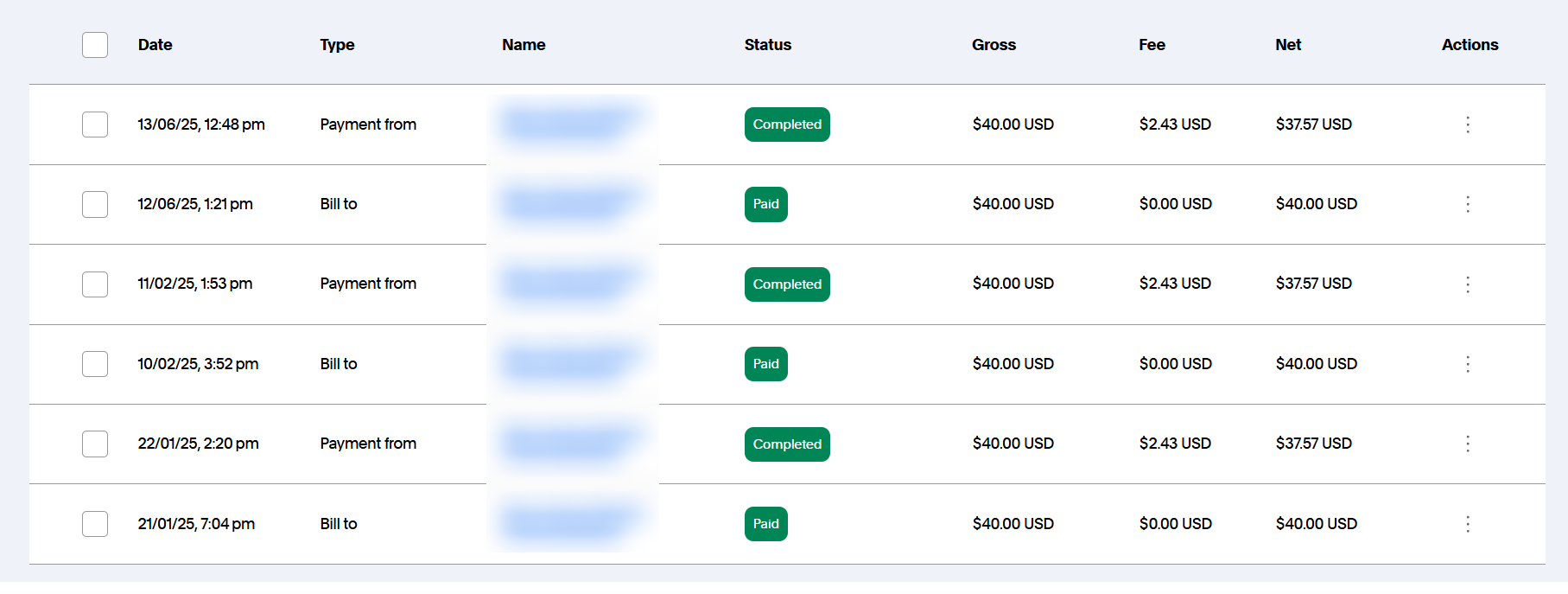This screenshot has height=594, width=1568.
Task: Check the box for 12/06/25 bill
Action: [x=95, y=205]
